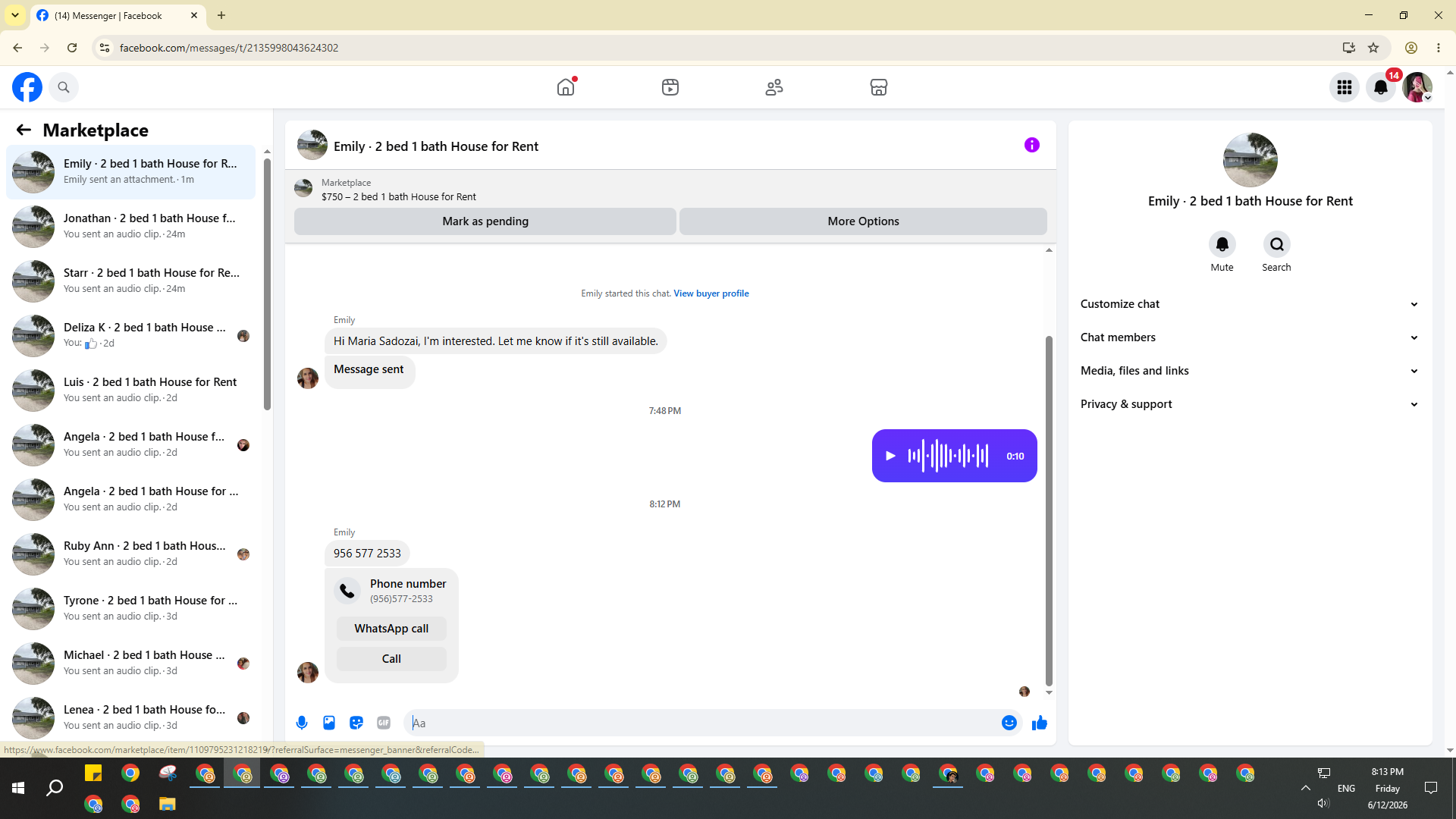1456x819 pixels.
Task: Select the Messenger | Facebook browser tab
Action: pyautogui.click(x=118, y=15)
